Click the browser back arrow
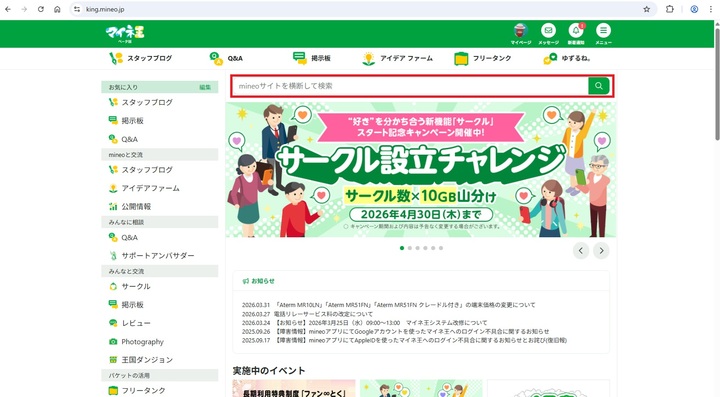This screenshot has width=720, height=397. point(8,9)
